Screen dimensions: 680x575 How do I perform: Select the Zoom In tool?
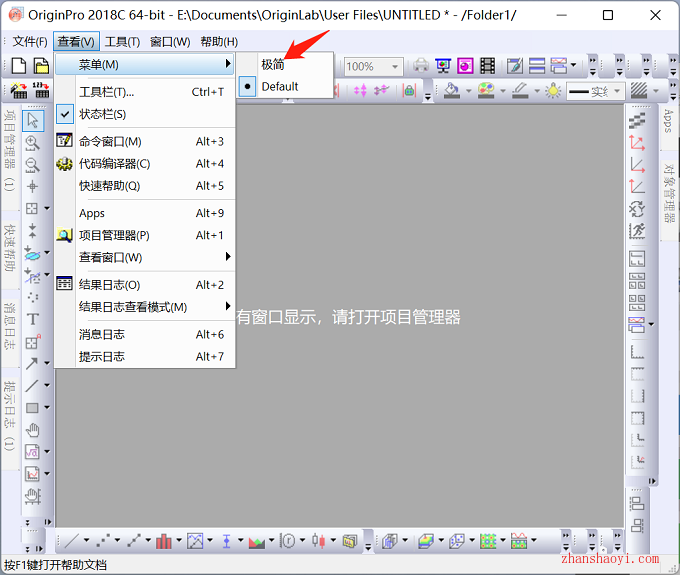(33, 143)
